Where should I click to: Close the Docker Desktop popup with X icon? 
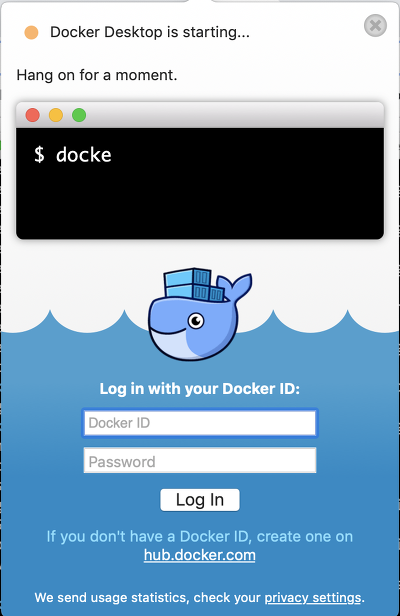375,26
